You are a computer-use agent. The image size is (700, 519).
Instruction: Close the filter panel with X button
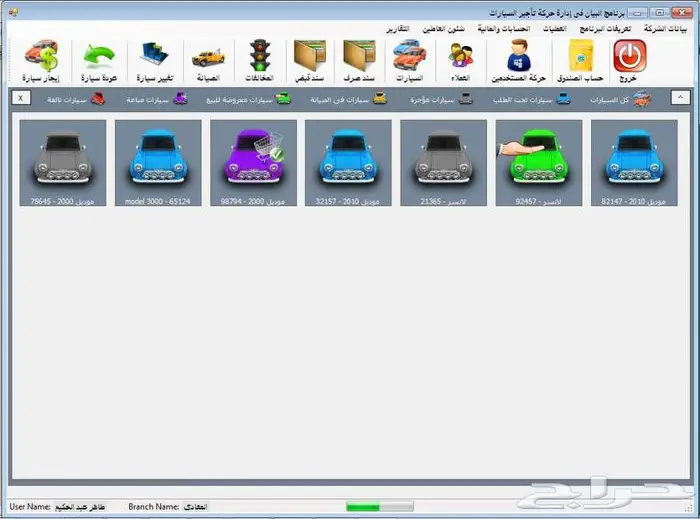click(22, 98)
